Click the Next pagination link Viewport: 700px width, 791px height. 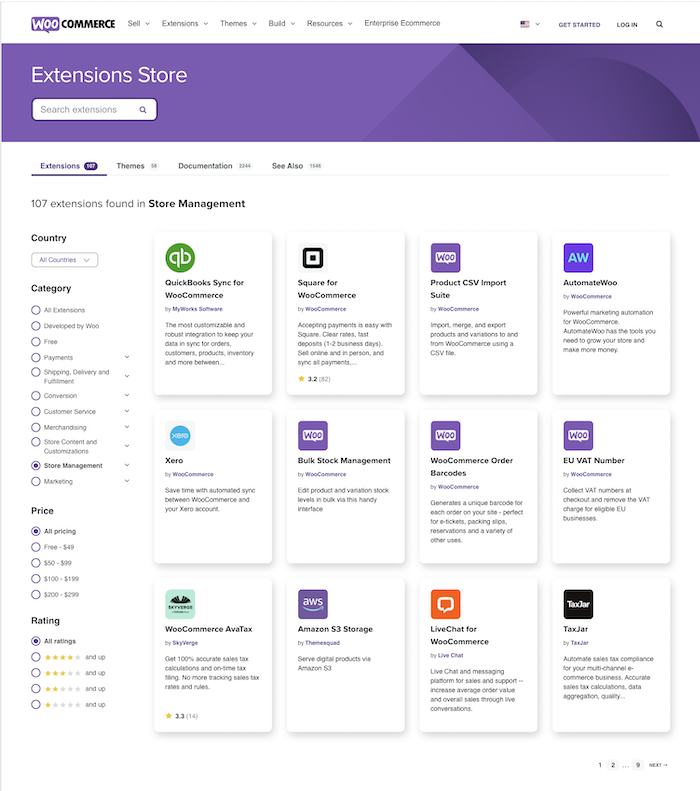(x=658, y=765)
